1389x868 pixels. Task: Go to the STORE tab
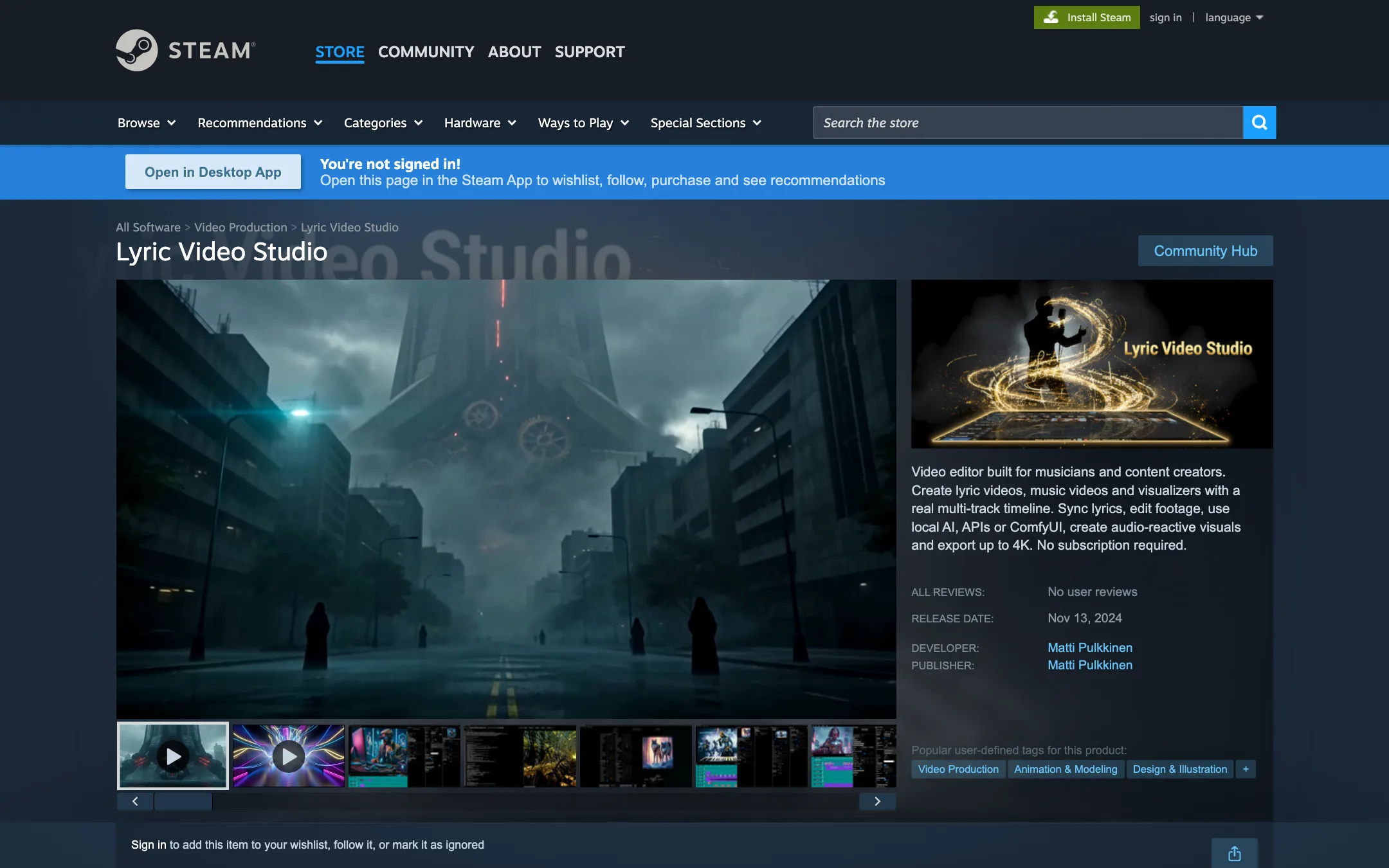pyautogui.click(x=340, y=52)
